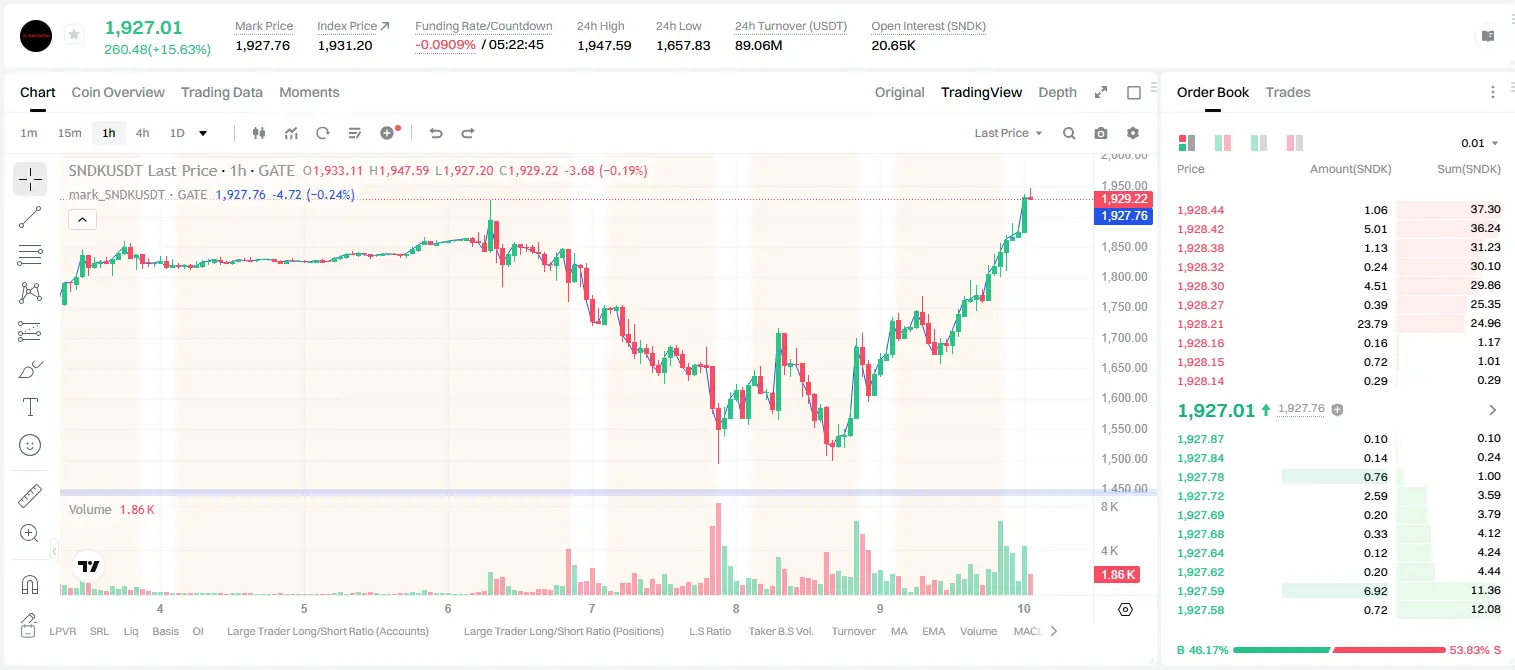Click the undo arrow in chart toolbar
Screen dimensions: 1515x670
436,133
